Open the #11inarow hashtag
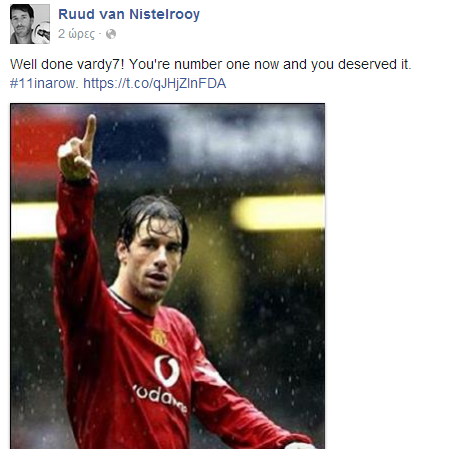 (x=44, y=83)
